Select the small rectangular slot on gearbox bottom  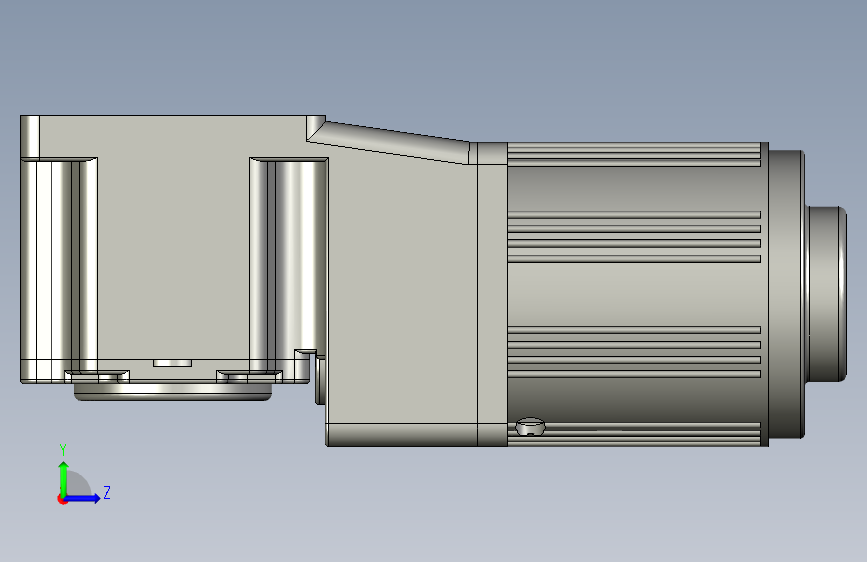coord(173,363)
